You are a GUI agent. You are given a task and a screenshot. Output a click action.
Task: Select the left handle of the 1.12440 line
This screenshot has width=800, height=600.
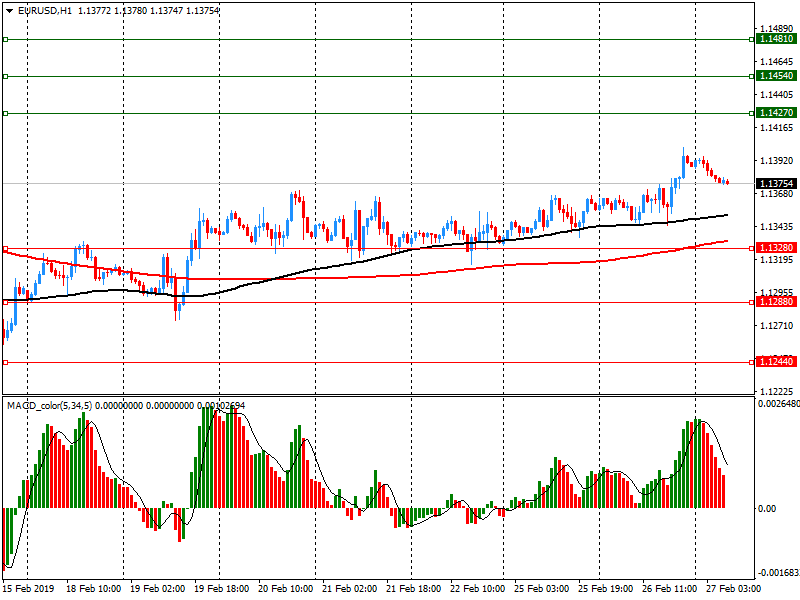pyautogui.click(x=5, y=362)
